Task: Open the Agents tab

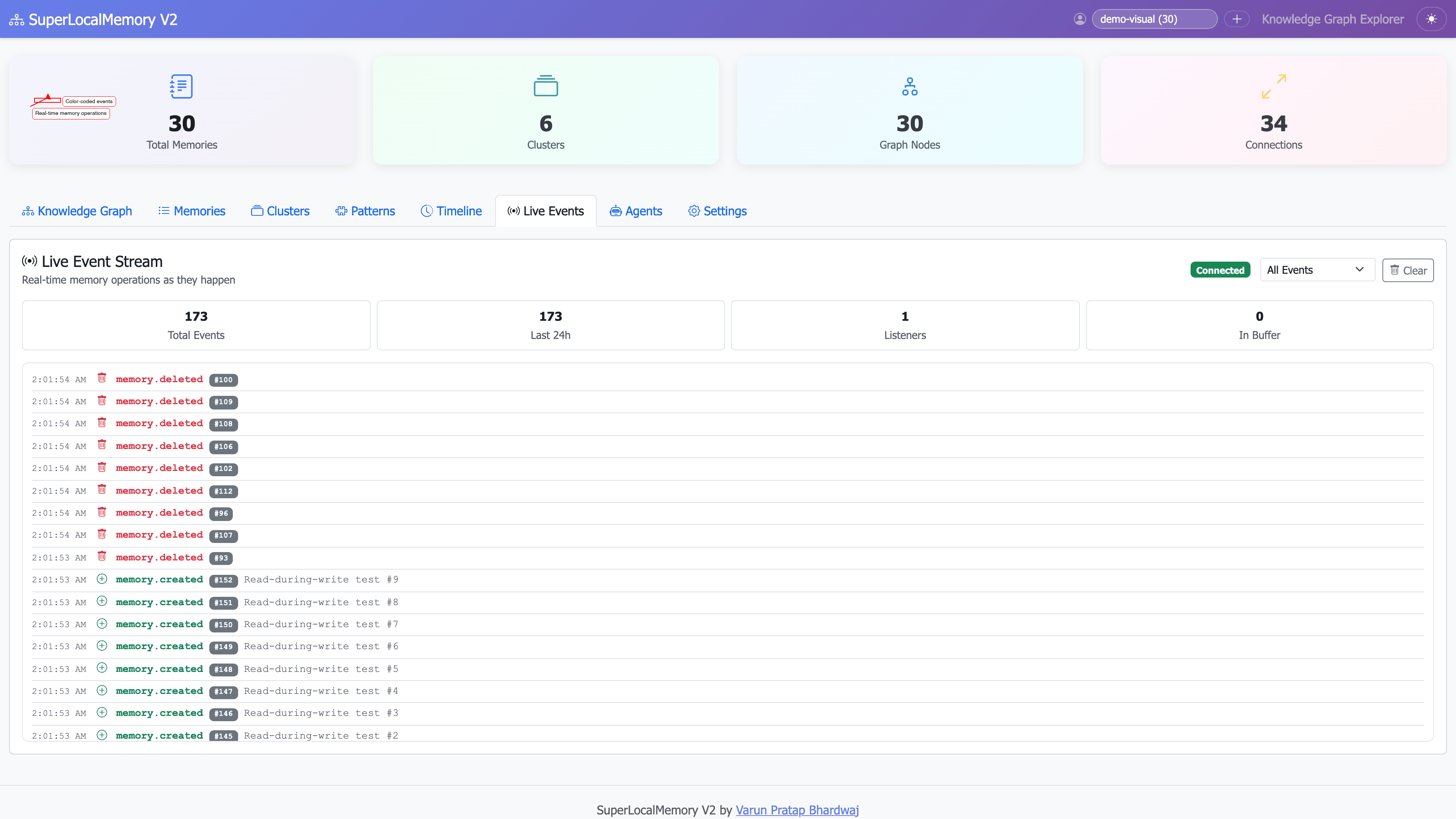Action: pos(635,211)
